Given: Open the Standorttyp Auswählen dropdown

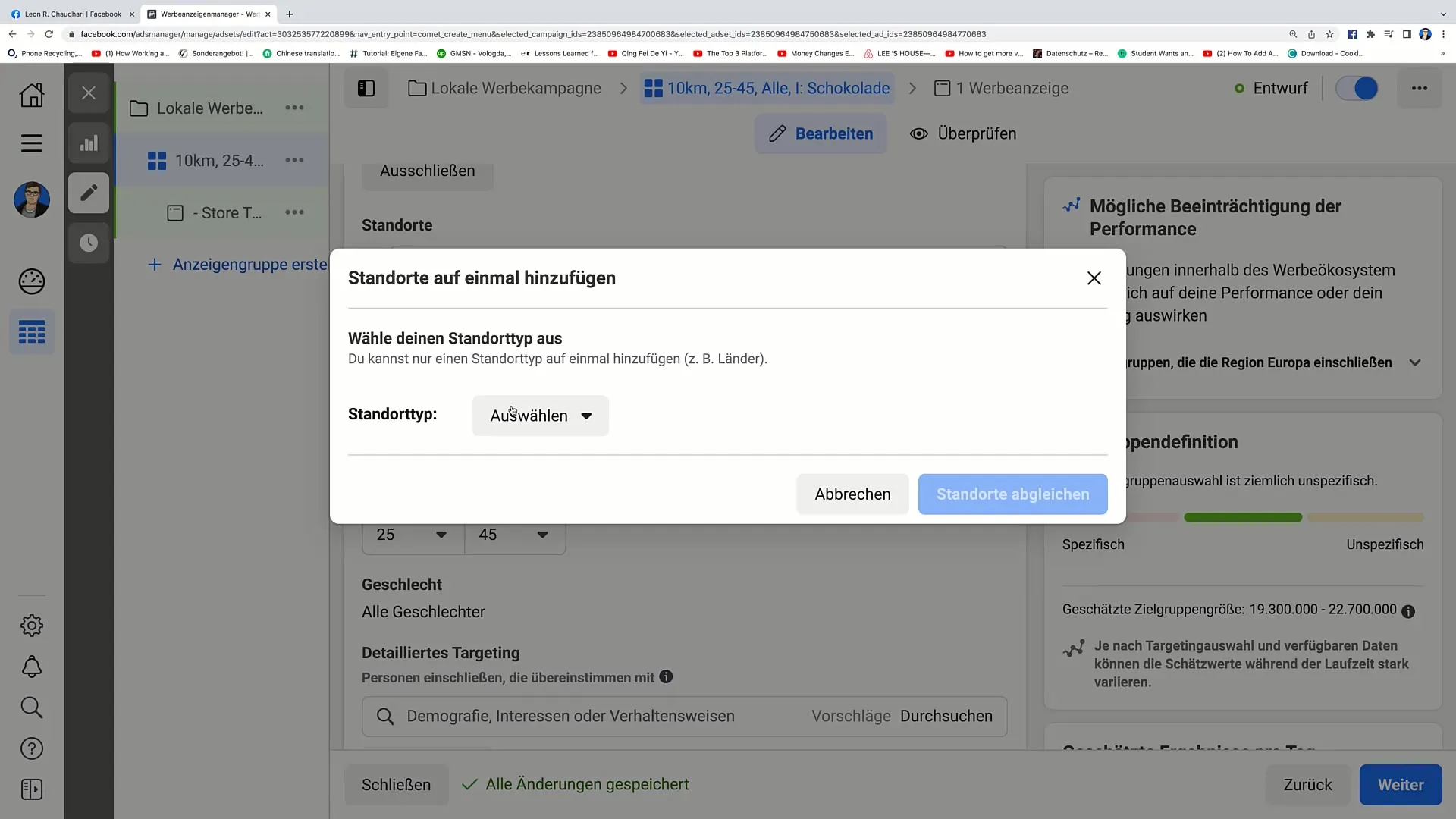Looking at the screenshot, I should pyautogui.click(x=540, y=416).
